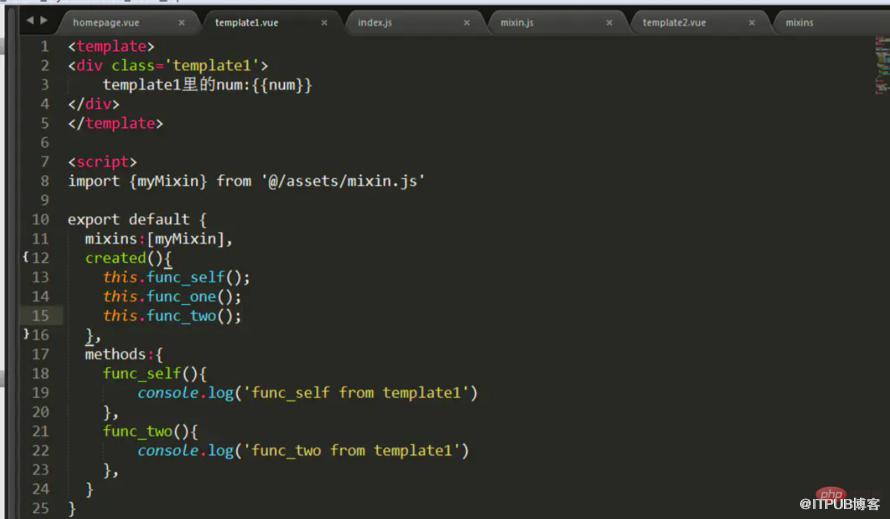
Task: Click the this.func_self() call
Action: coord(177,278)
